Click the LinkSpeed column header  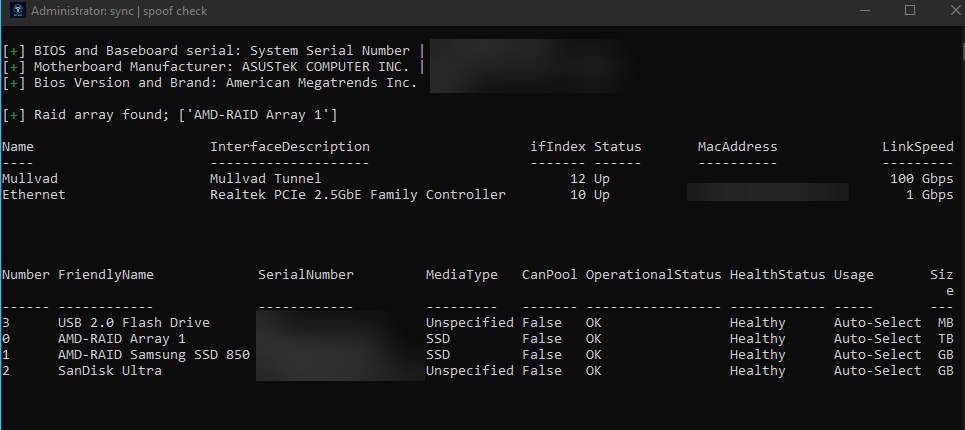[x=918, y=147]
